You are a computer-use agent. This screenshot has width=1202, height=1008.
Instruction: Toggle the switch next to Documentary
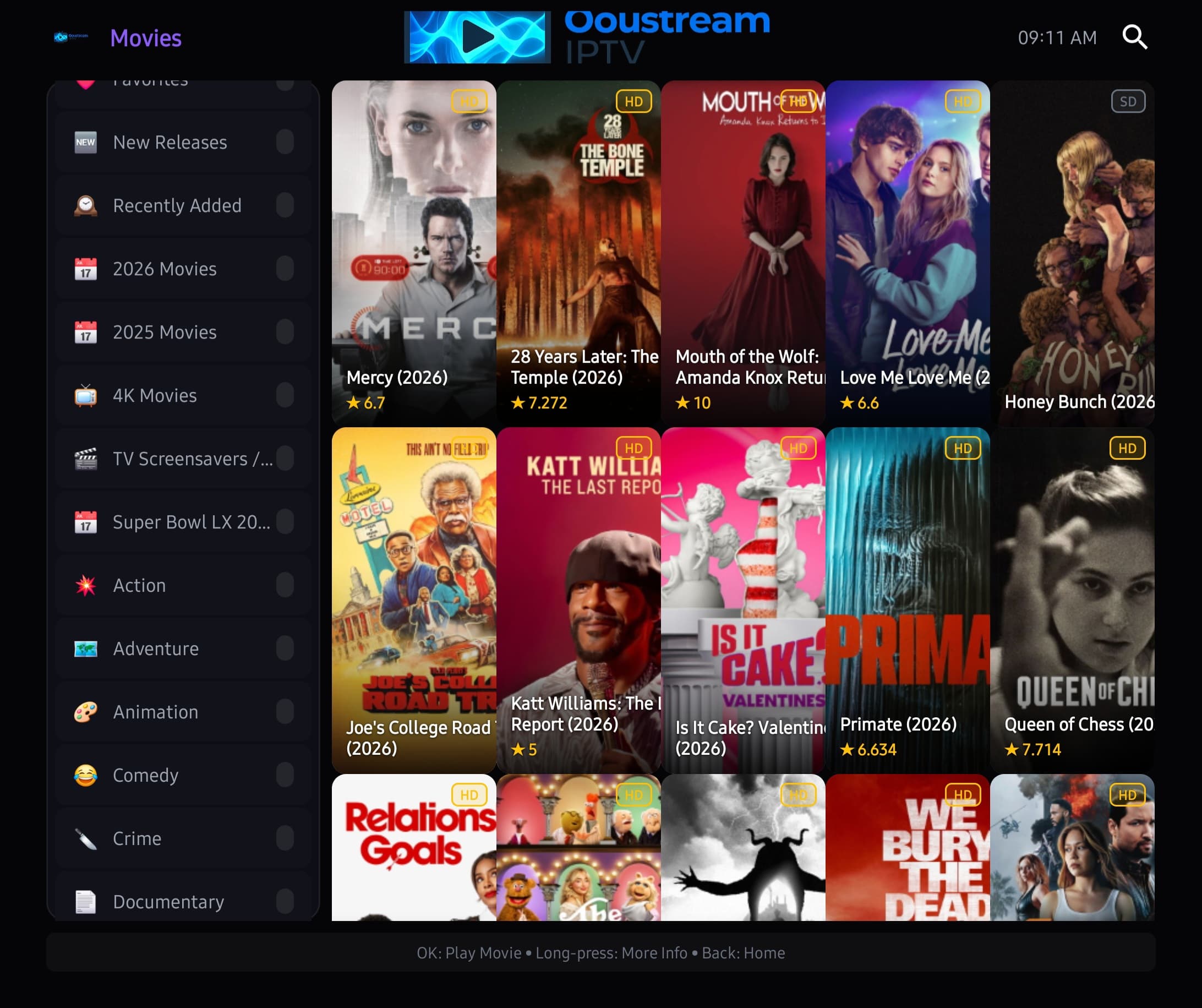[x=286, y=902]
